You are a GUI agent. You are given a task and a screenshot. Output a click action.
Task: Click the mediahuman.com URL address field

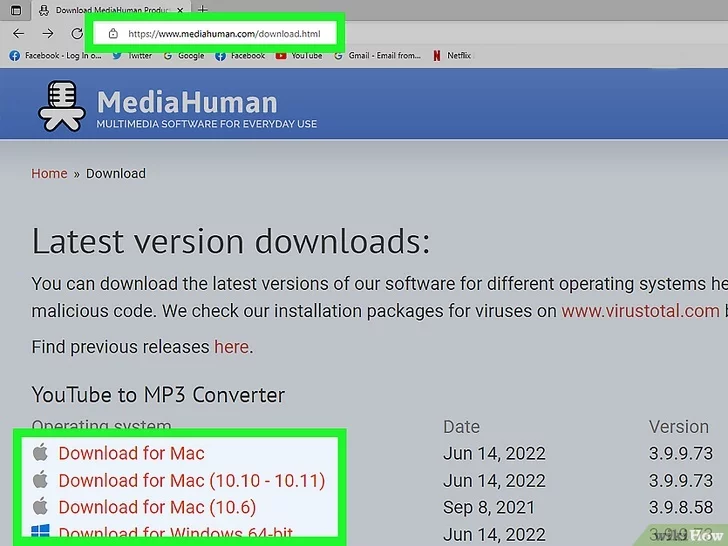point(224,34)
